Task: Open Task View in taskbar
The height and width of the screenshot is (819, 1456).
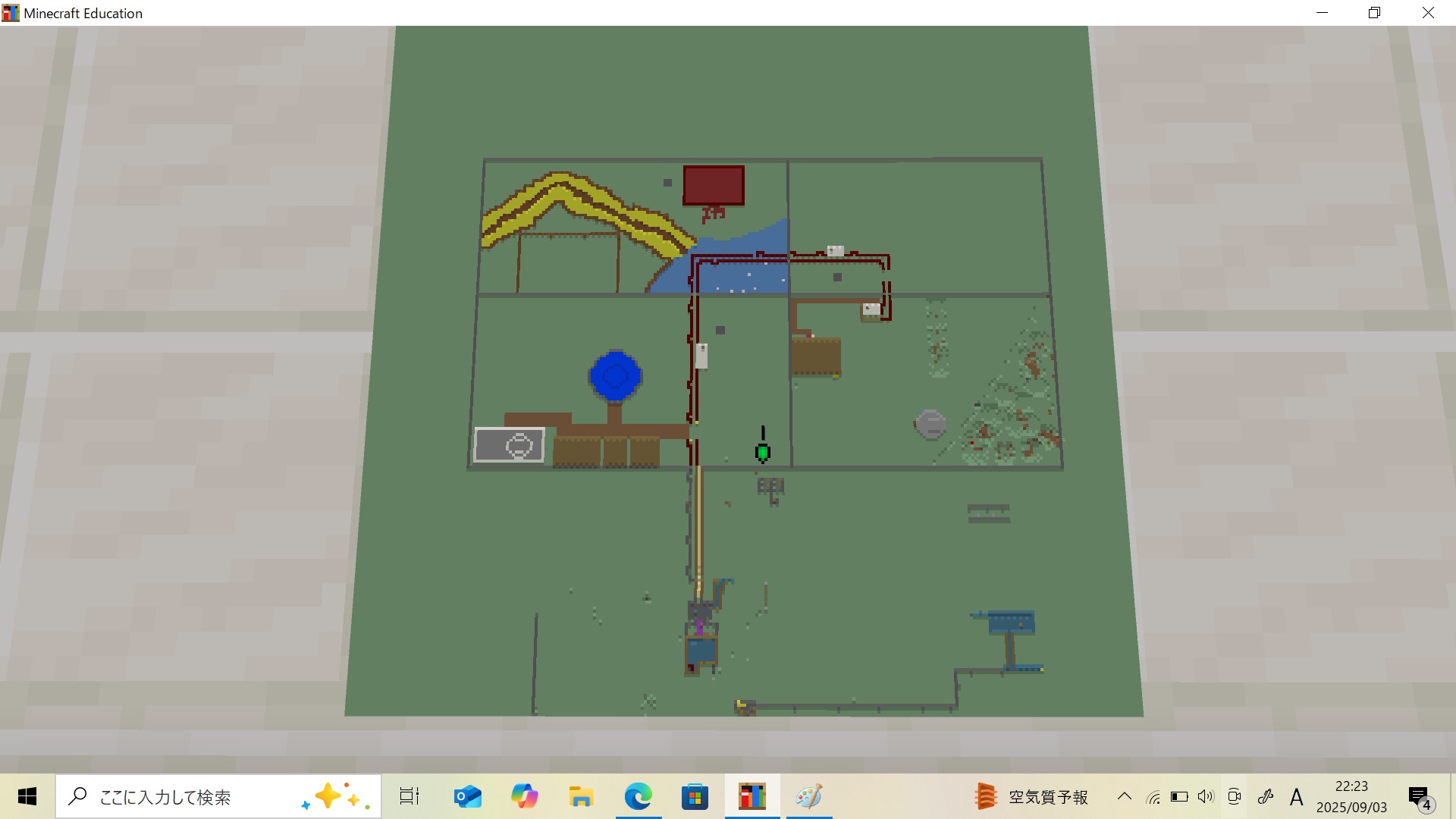Action: click(x=409, y=797)
